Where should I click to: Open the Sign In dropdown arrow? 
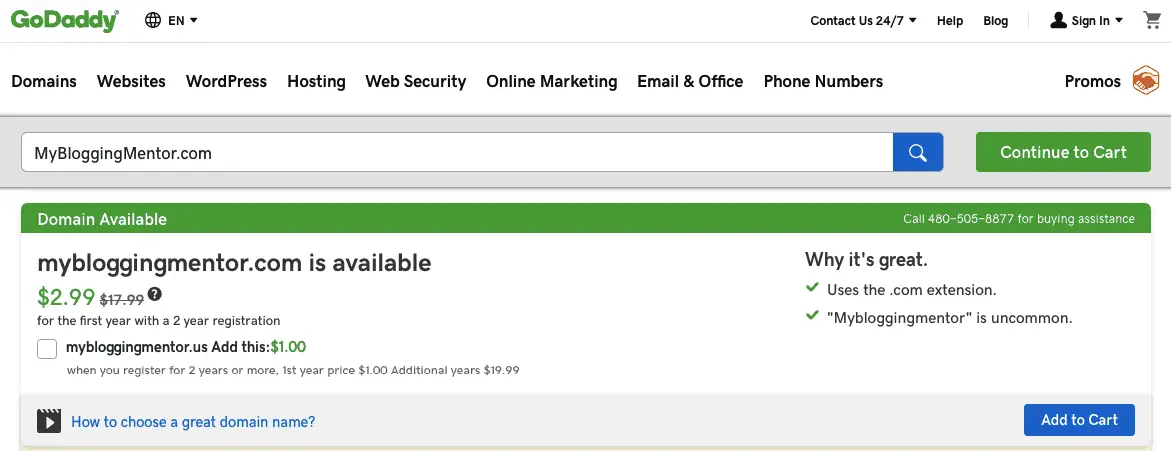point(1119,20)
